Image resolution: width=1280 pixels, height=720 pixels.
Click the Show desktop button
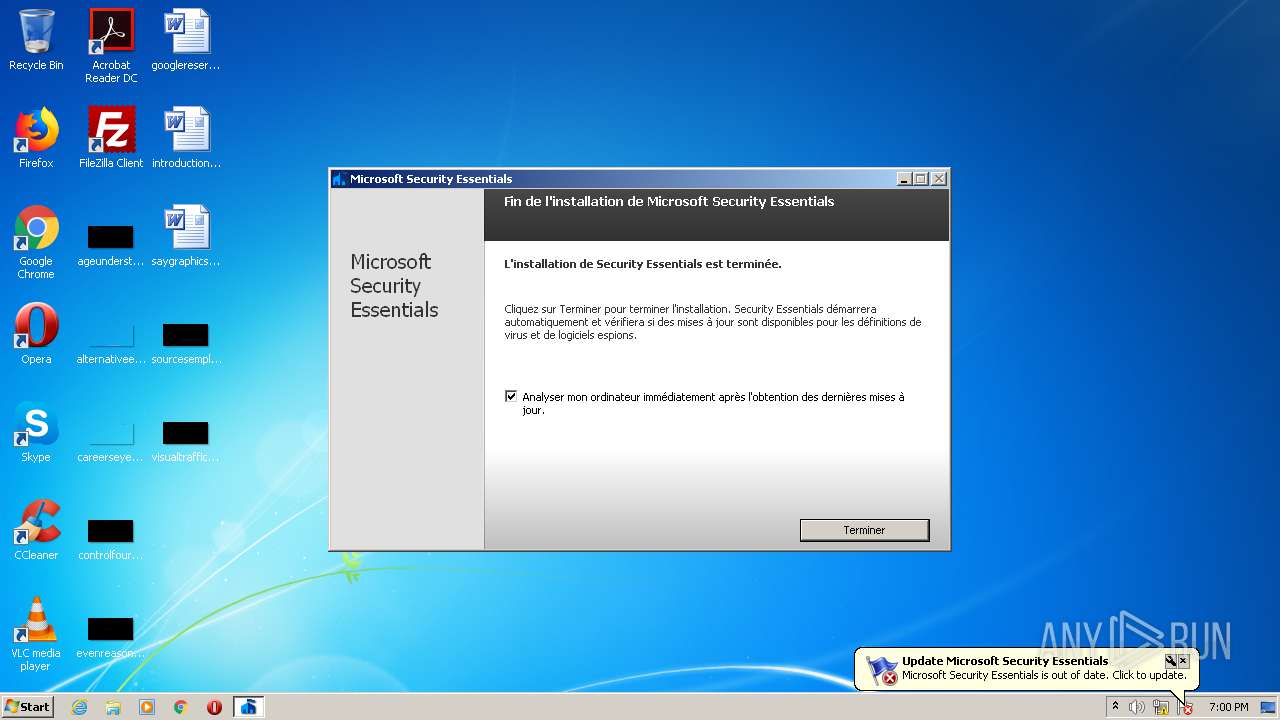coord(1270,707)
